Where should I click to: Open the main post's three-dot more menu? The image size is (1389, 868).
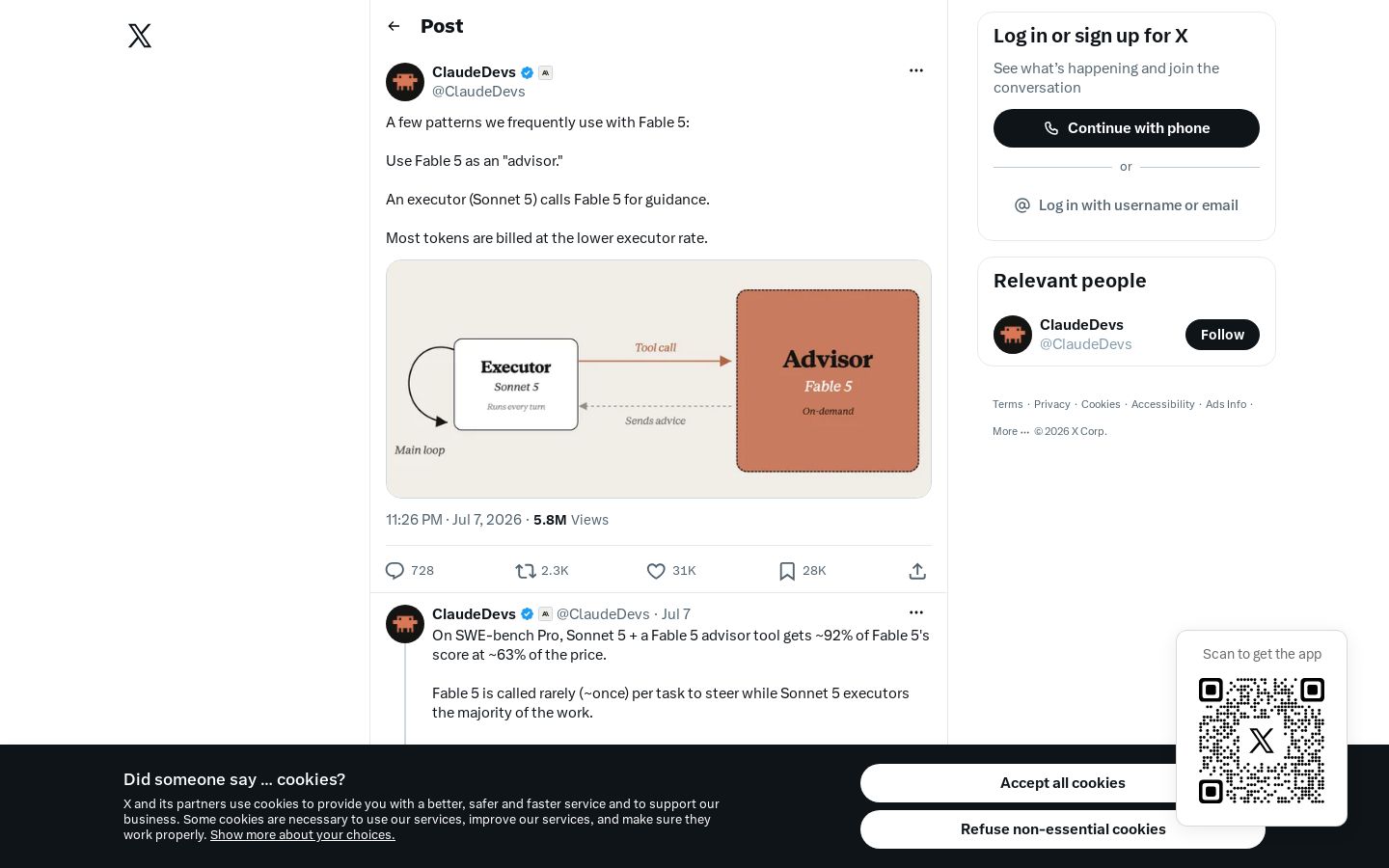click(916, 70)
